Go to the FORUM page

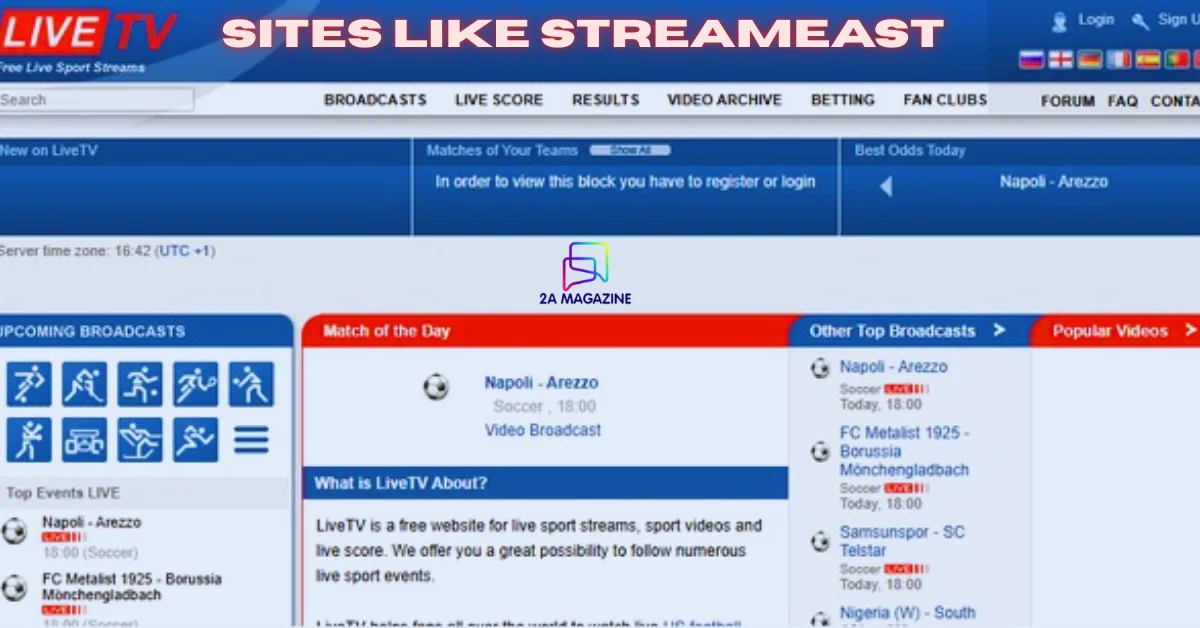1067,102
